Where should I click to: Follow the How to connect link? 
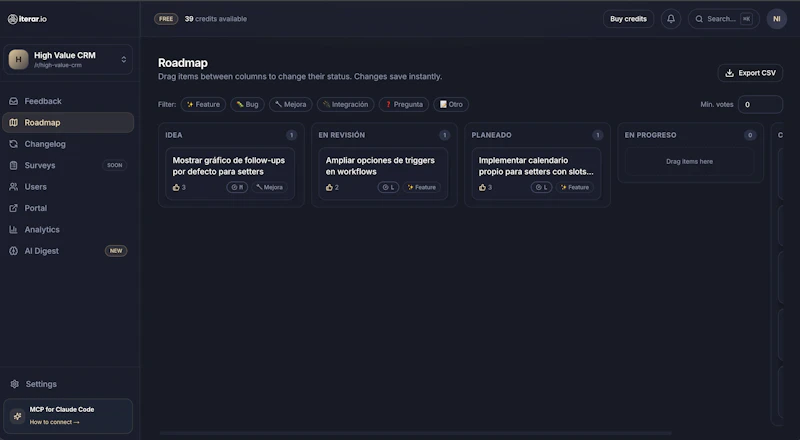(x=54, y=422)
